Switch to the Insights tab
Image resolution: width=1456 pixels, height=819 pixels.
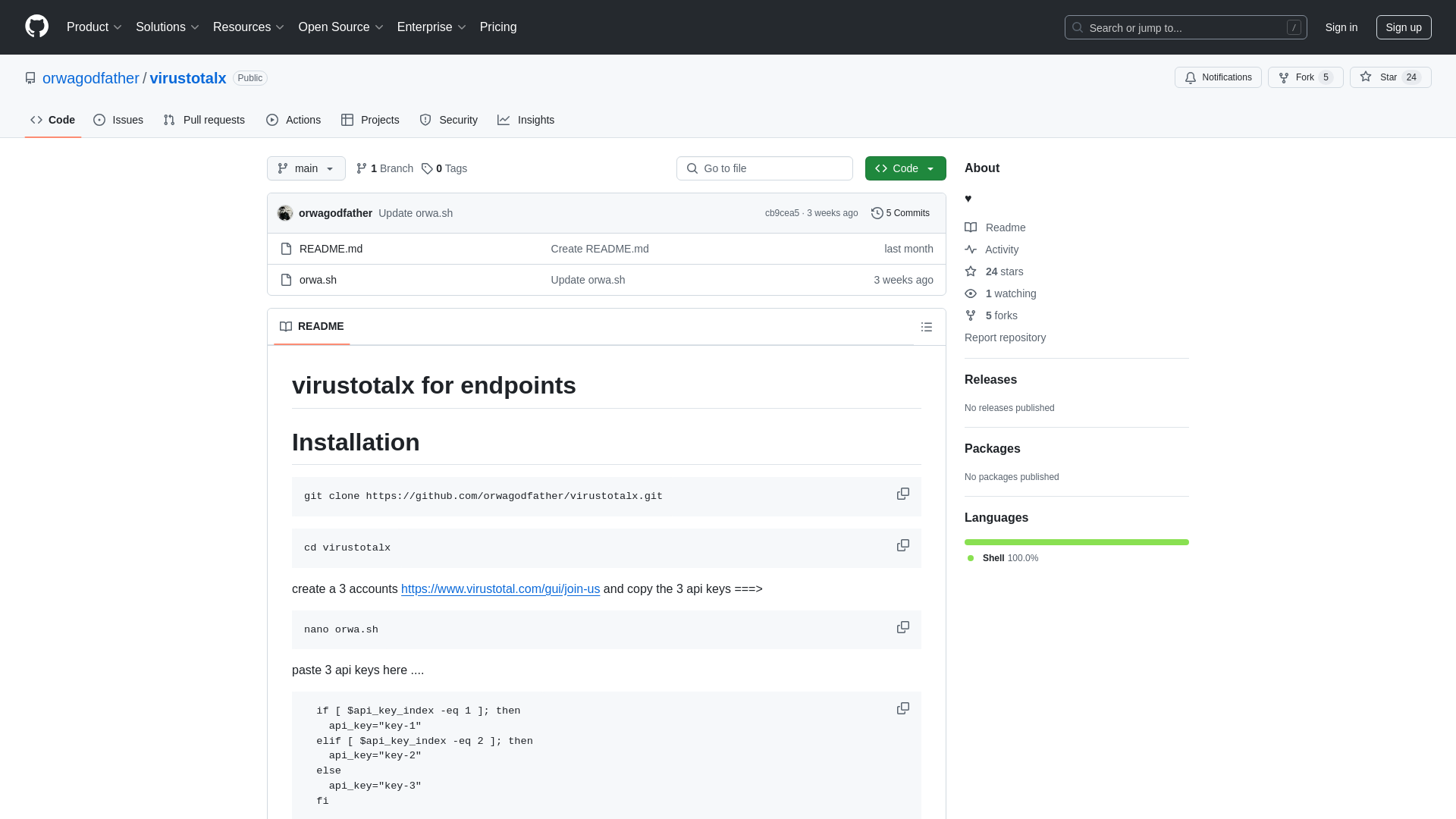pyautogui.click(x=526, y=120)
